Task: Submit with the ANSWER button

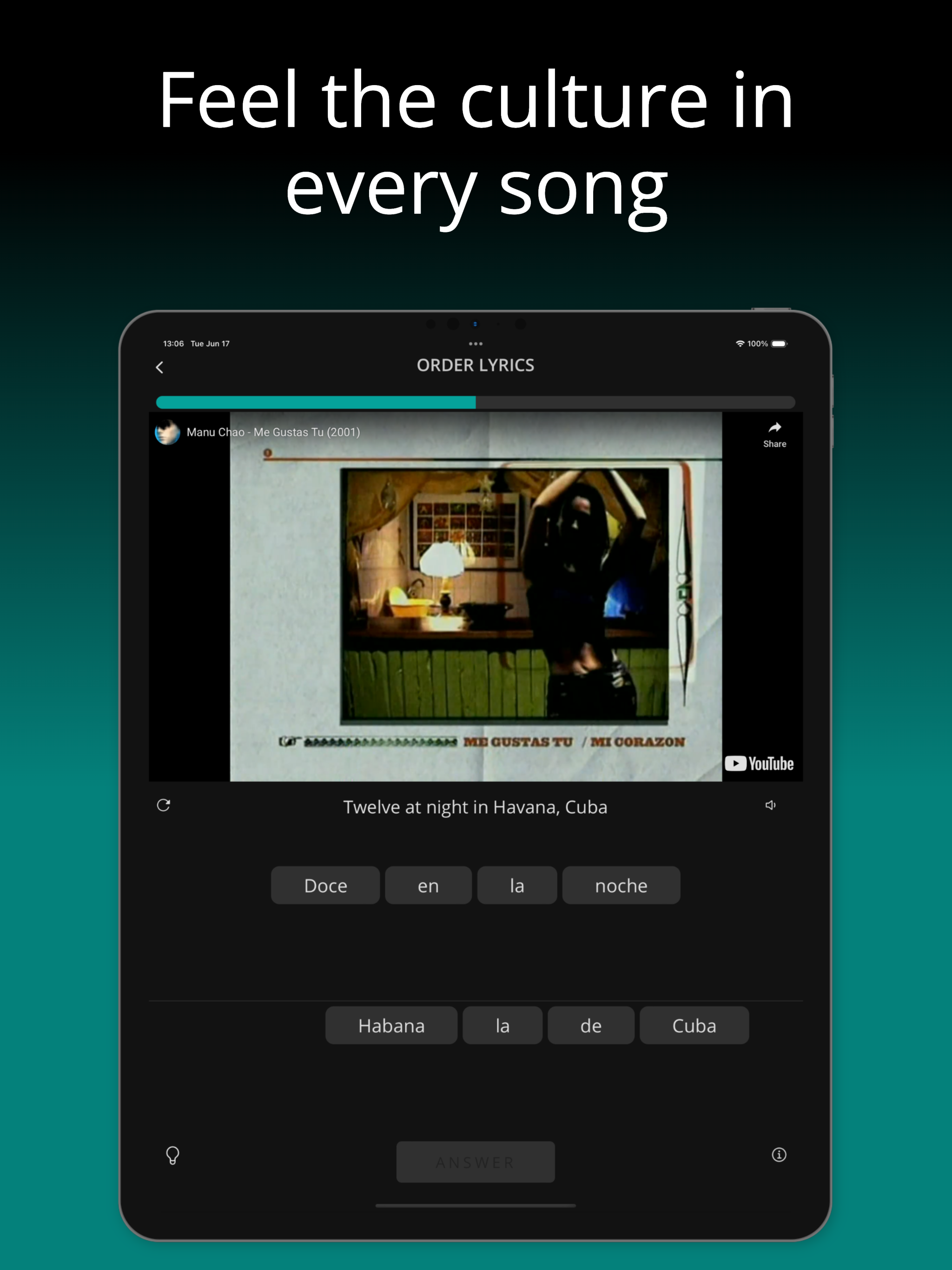Action: (x=476, y=1162)
